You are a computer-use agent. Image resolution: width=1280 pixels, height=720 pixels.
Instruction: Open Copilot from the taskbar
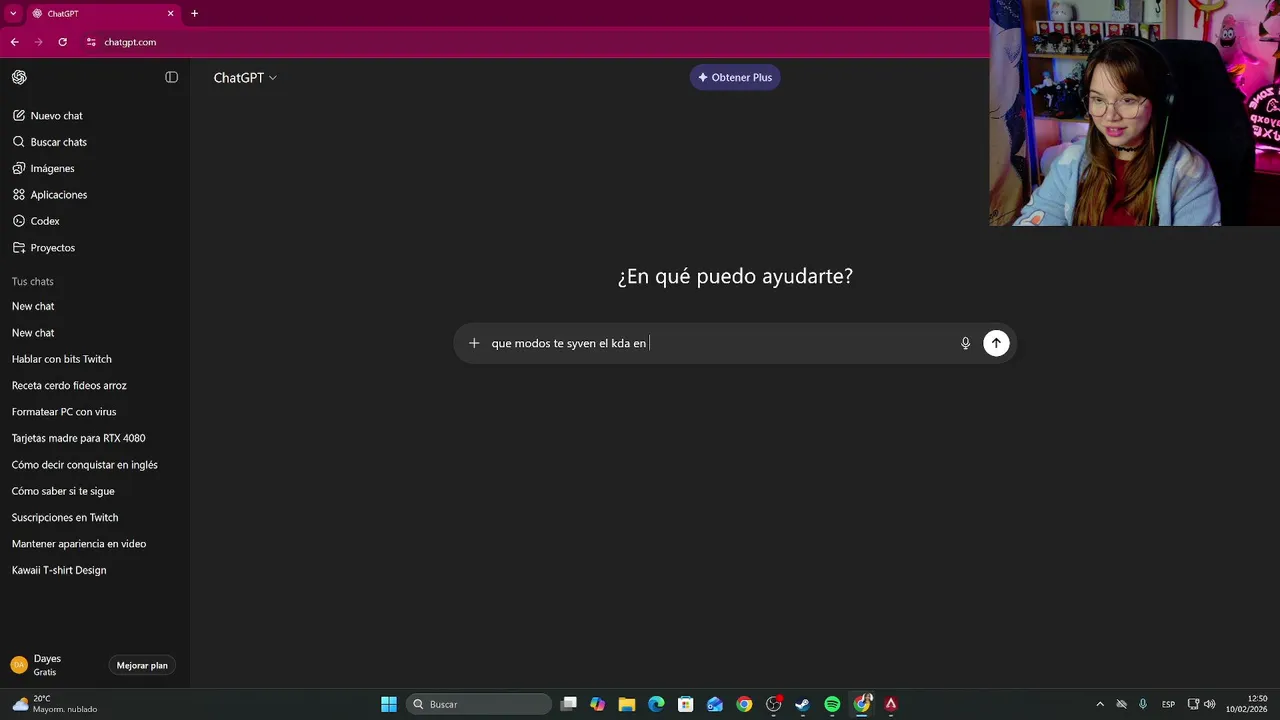point(598,704)
